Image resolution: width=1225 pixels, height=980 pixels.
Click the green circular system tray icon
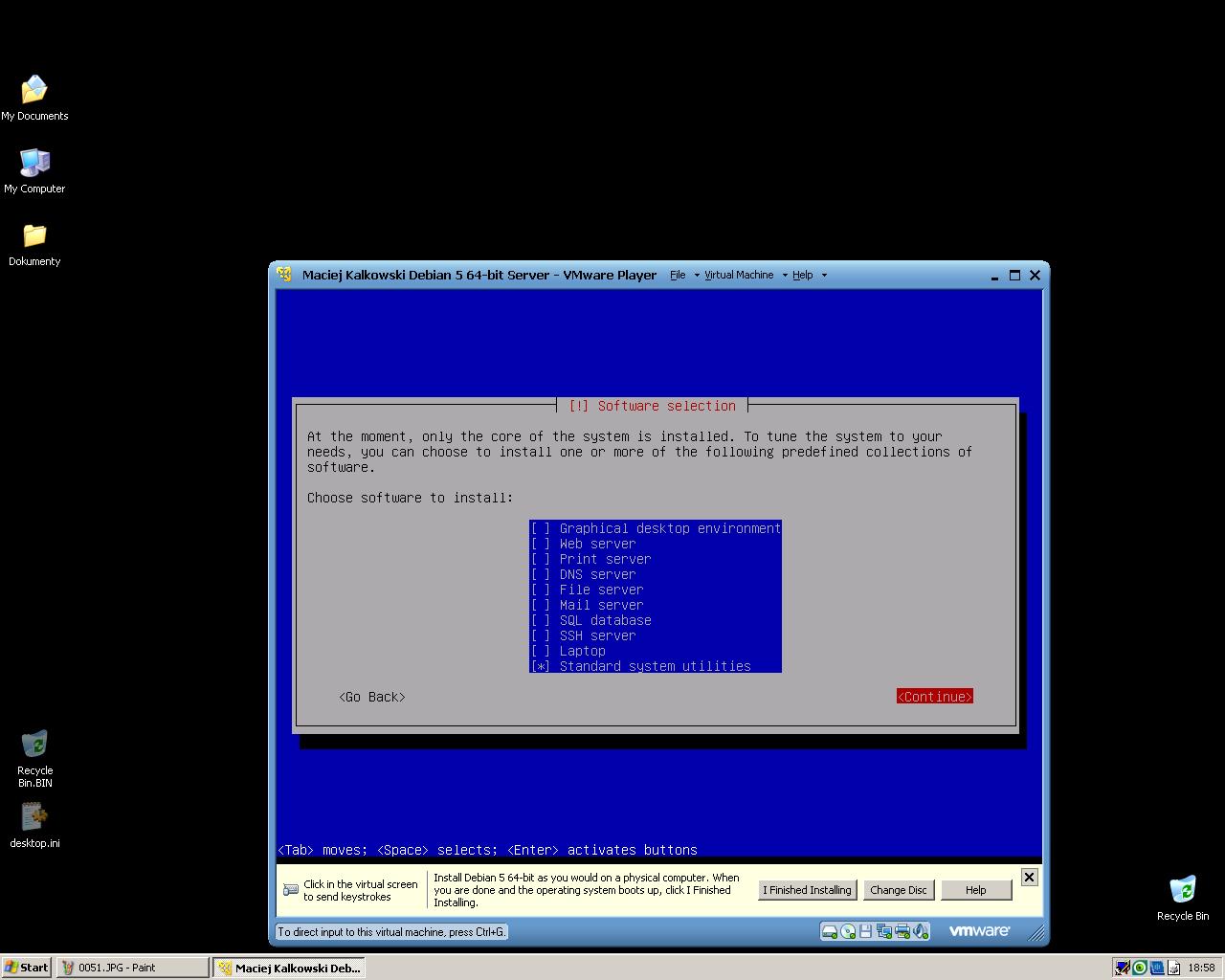tap(1139, 968)
